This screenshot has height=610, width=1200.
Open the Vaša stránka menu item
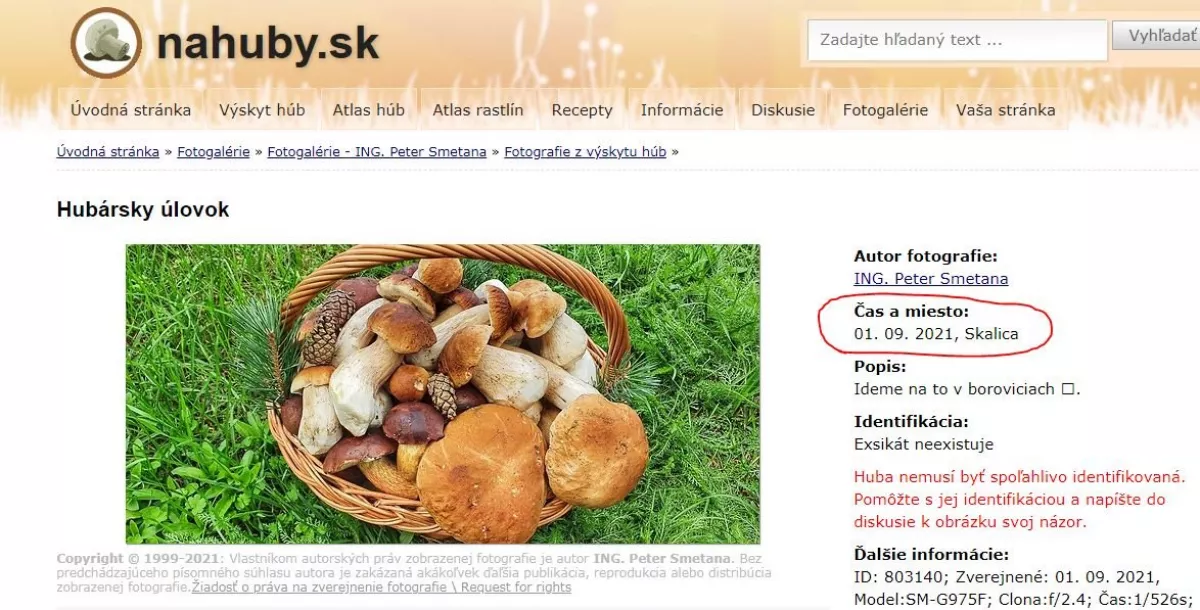(1005, 110)
